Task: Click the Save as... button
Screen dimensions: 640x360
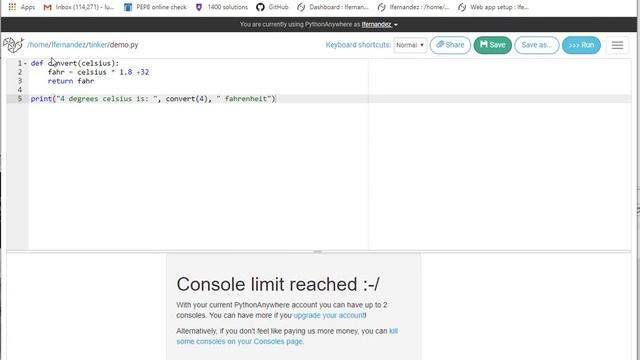Action: [537, 45]
